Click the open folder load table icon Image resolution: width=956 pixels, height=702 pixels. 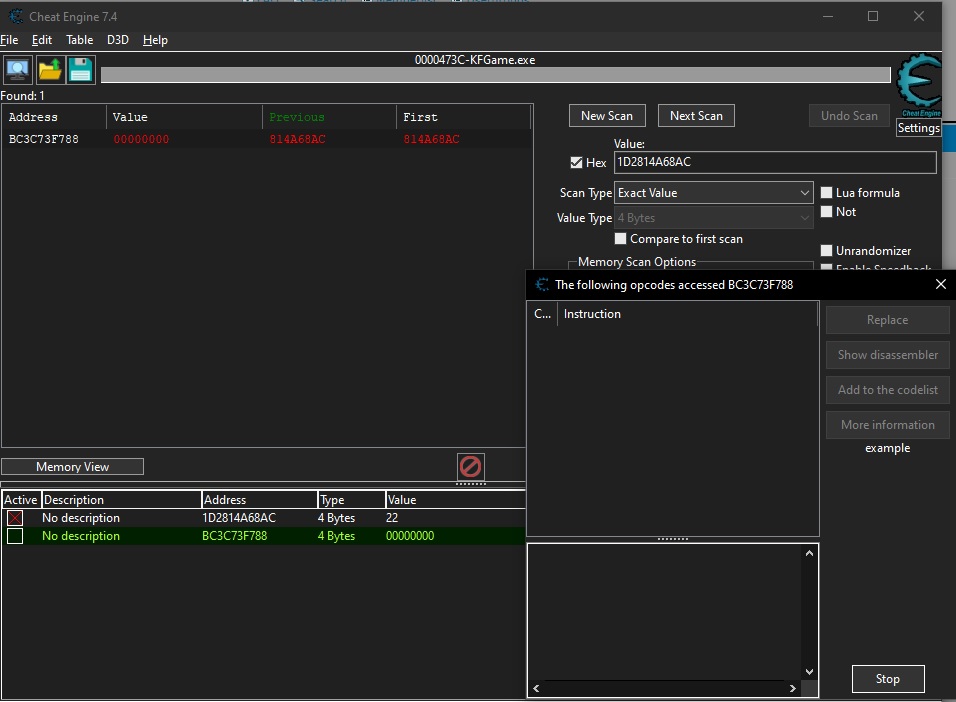[49, 70]
